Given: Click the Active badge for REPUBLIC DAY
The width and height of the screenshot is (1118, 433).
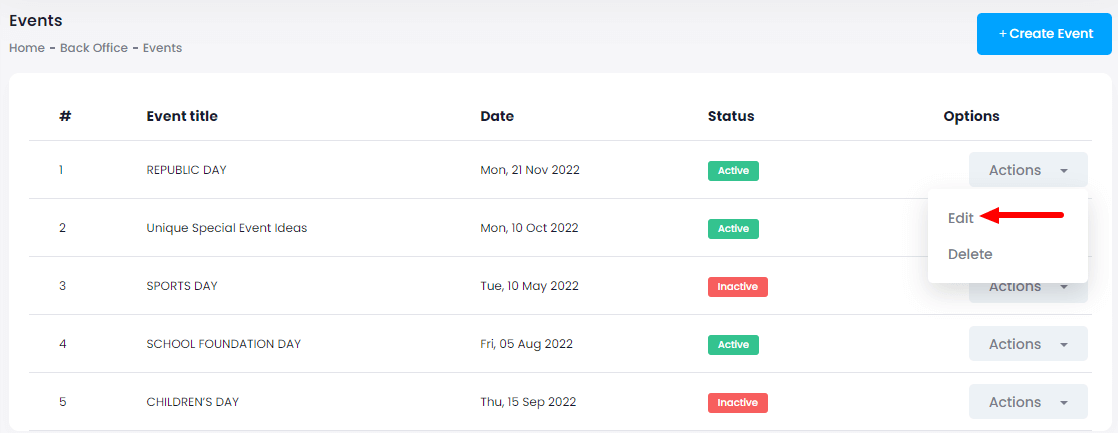Looking at the screenshot, I should (x=733, y=171).
